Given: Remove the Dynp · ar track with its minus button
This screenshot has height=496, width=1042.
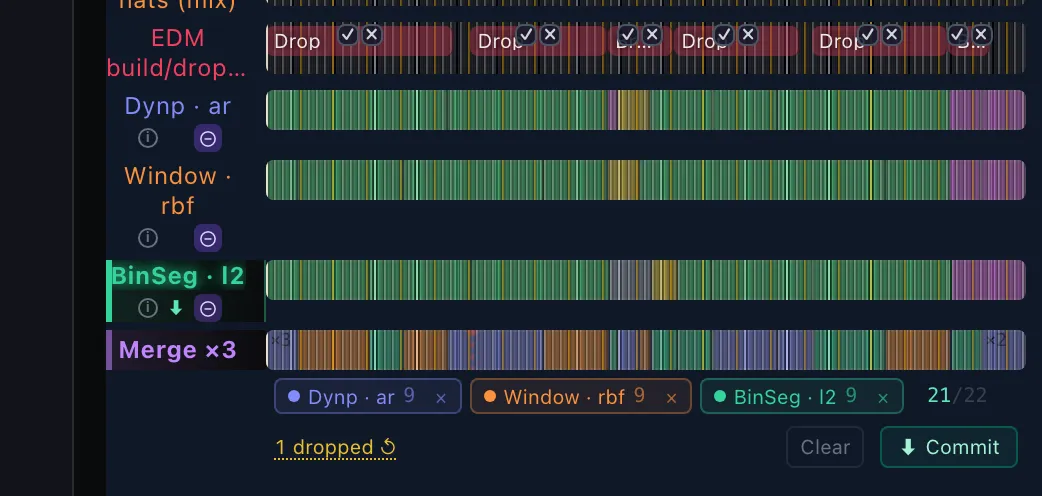Looking at the screenshot, I should click(208, 138).
